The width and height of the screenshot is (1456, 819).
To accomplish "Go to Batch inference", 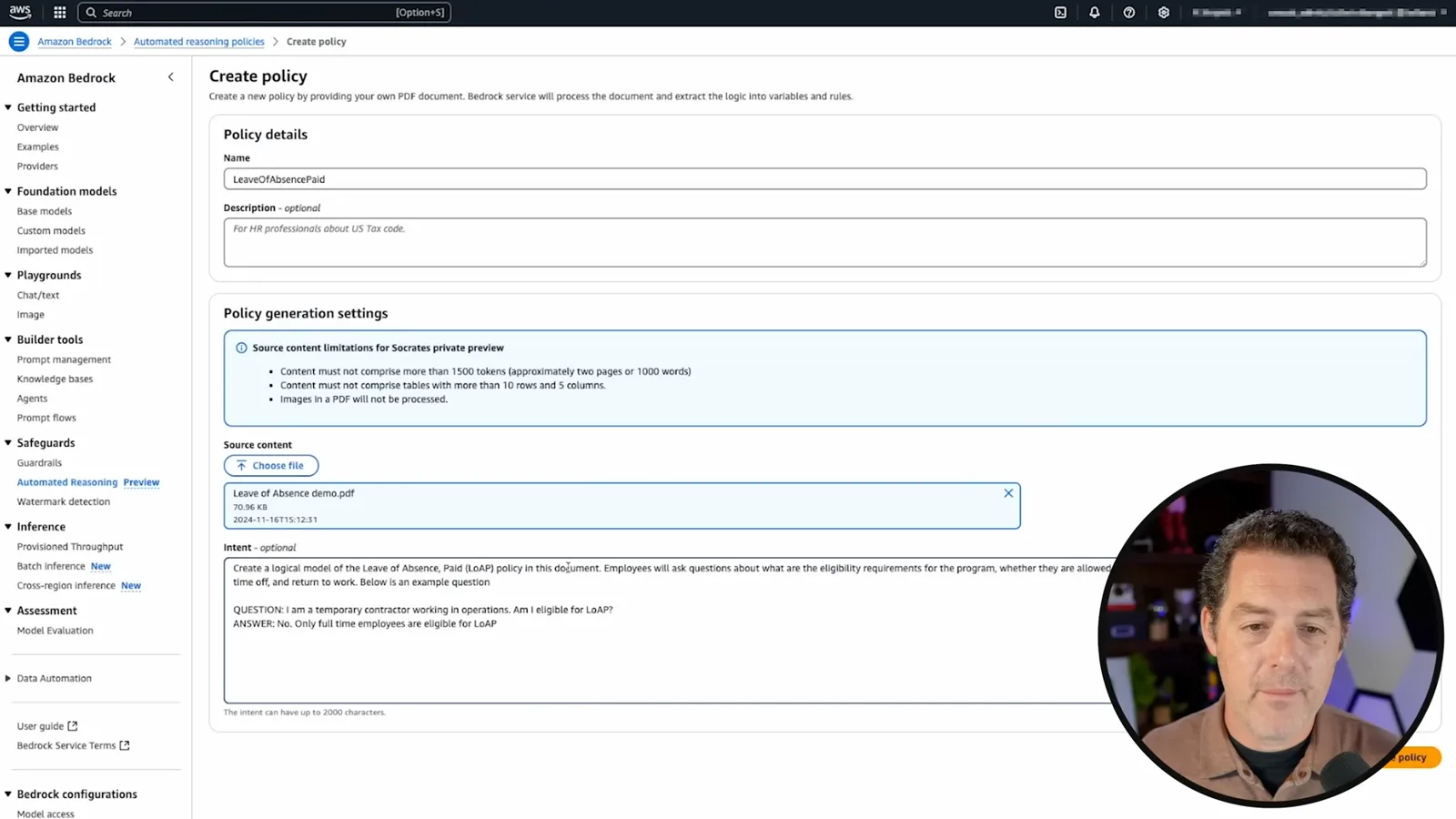I will [51, 566].
